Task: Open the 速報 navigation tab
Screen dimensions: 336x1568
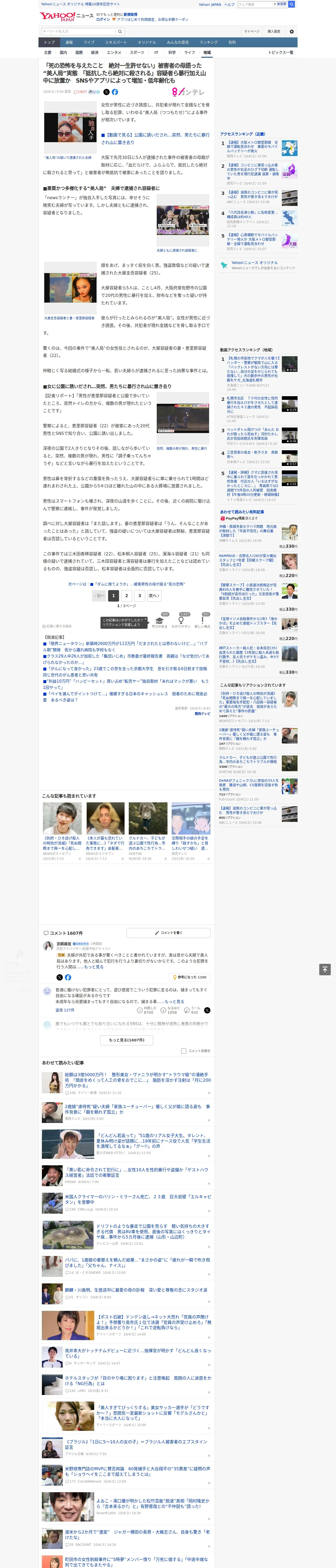Action: click(x=69, y=42)
